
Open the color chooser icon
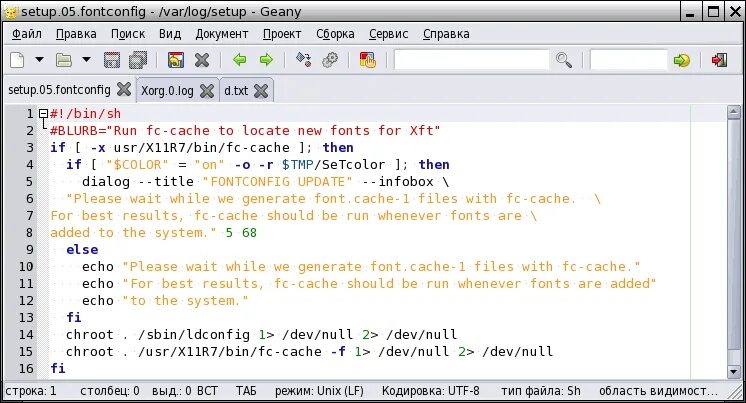pos(367,60)
